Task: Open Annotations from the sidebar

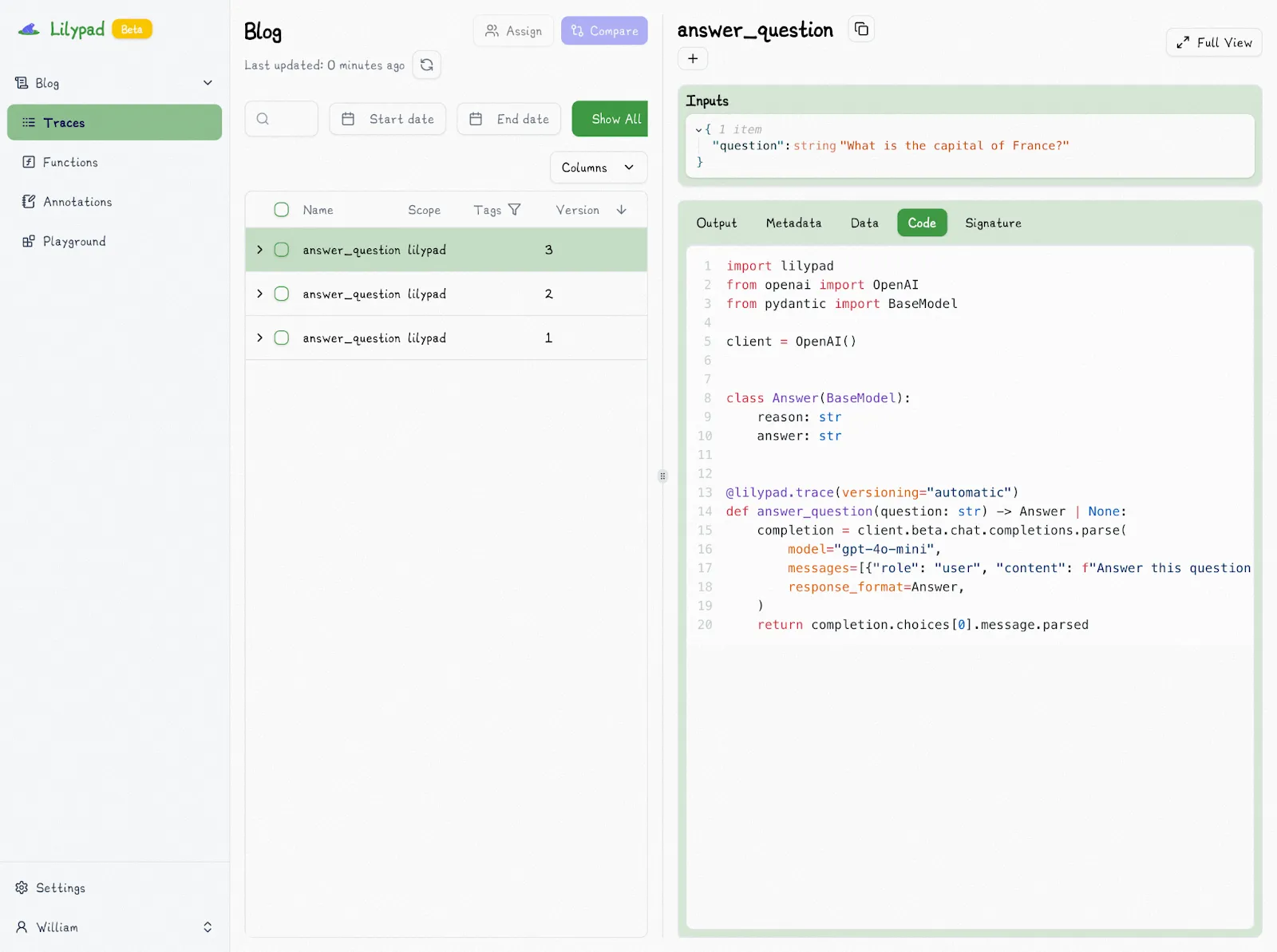Action: (77, 202)
